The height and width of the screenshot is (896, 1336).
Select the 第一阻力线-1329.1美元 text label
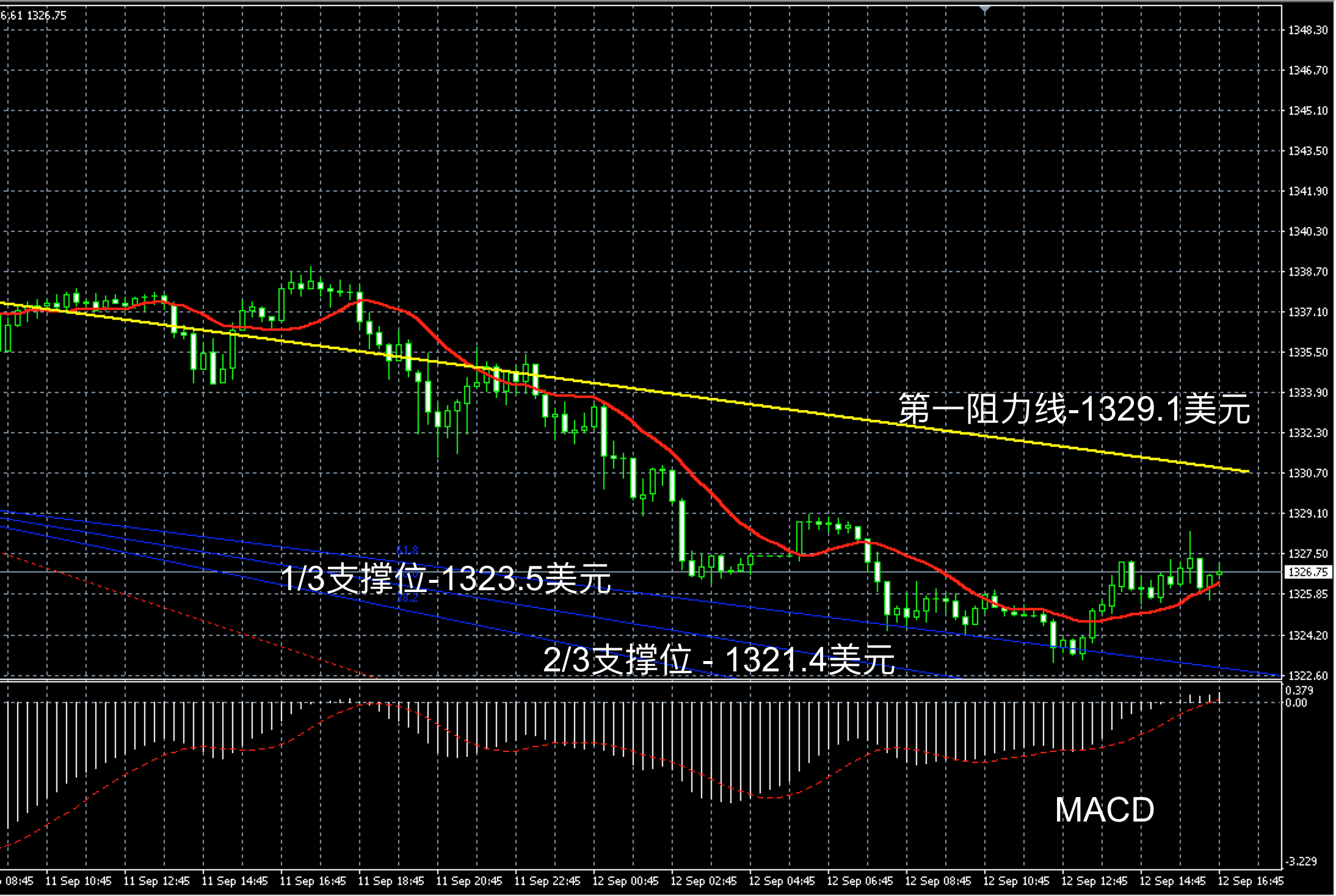(x=1073, y=409)
